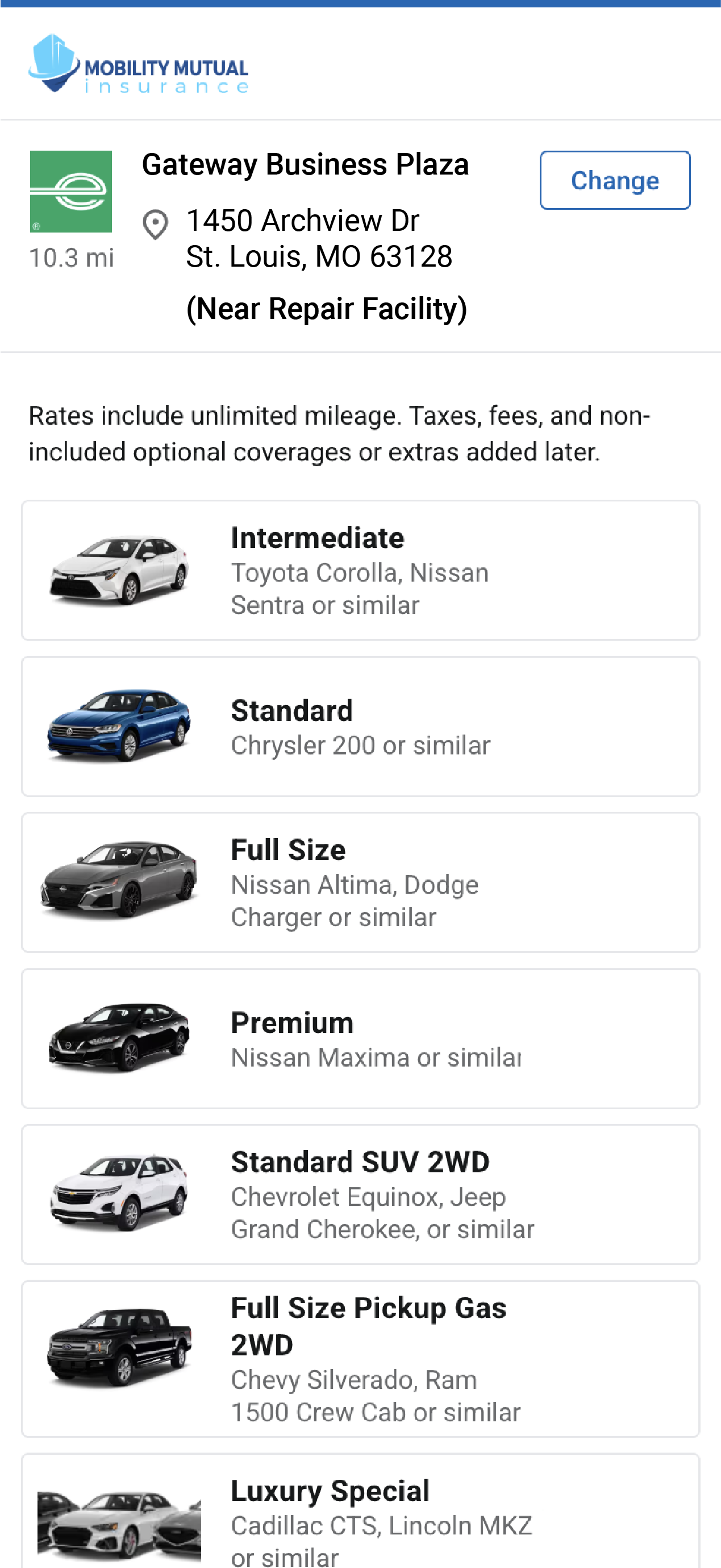Select the Standard SUV 2WD card
Screen dimensions: 721x1568
pyautogui.click(x=360, y=1194)
